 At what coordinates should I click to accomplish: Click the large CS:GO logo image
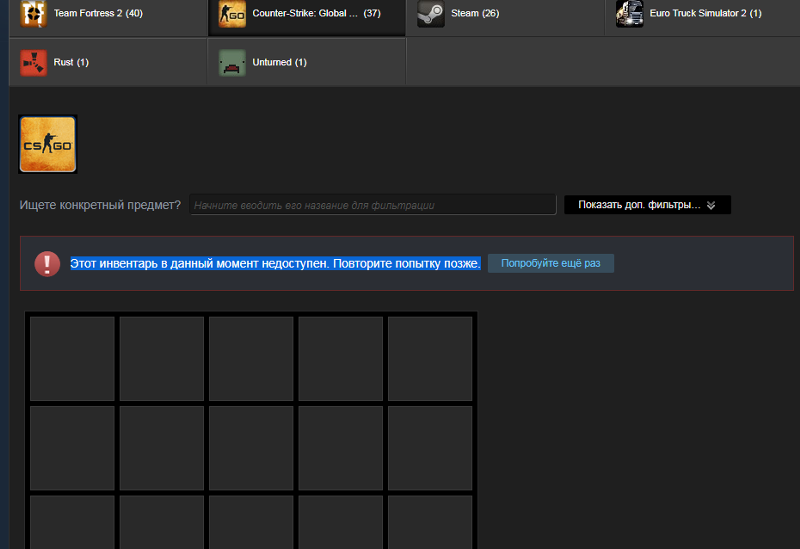(x=47, y=144)
